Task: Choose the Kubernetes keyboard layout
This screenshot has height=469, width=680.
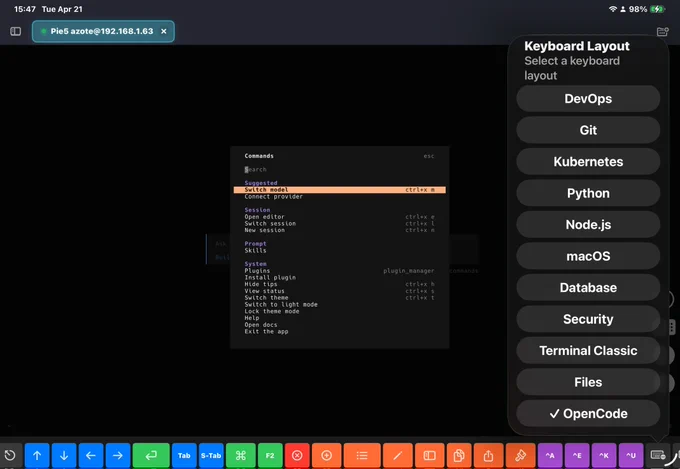Action: point(588,161)
